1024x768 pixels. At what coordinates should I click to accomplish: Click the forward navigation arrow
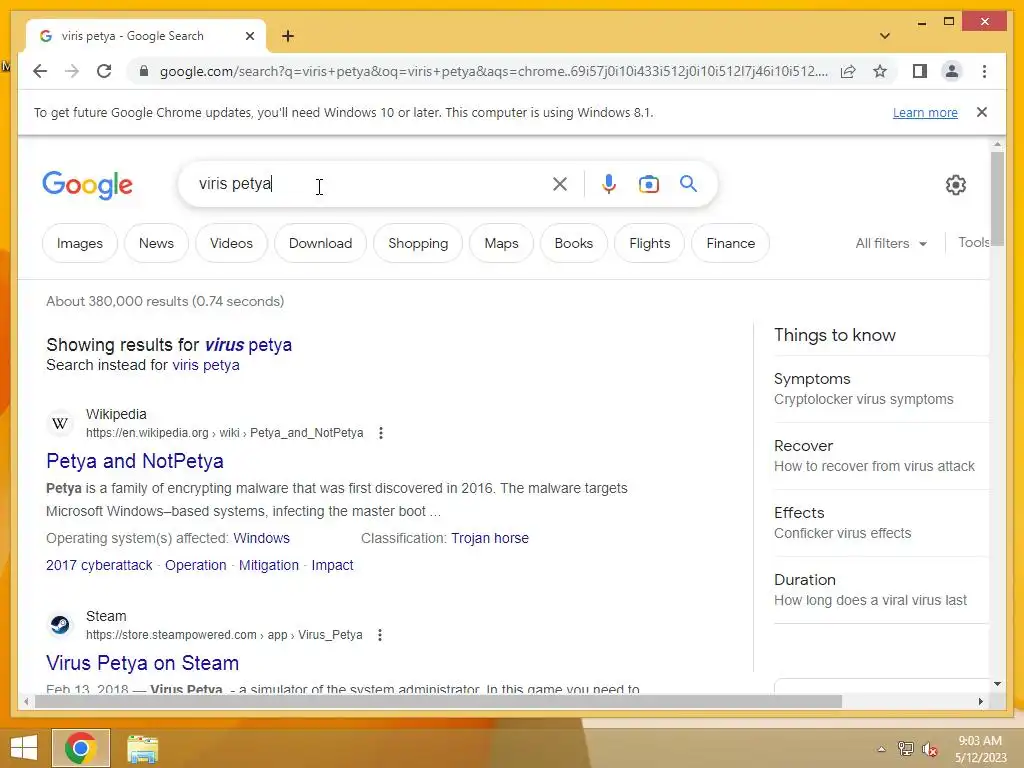click(x=72, y=71)
